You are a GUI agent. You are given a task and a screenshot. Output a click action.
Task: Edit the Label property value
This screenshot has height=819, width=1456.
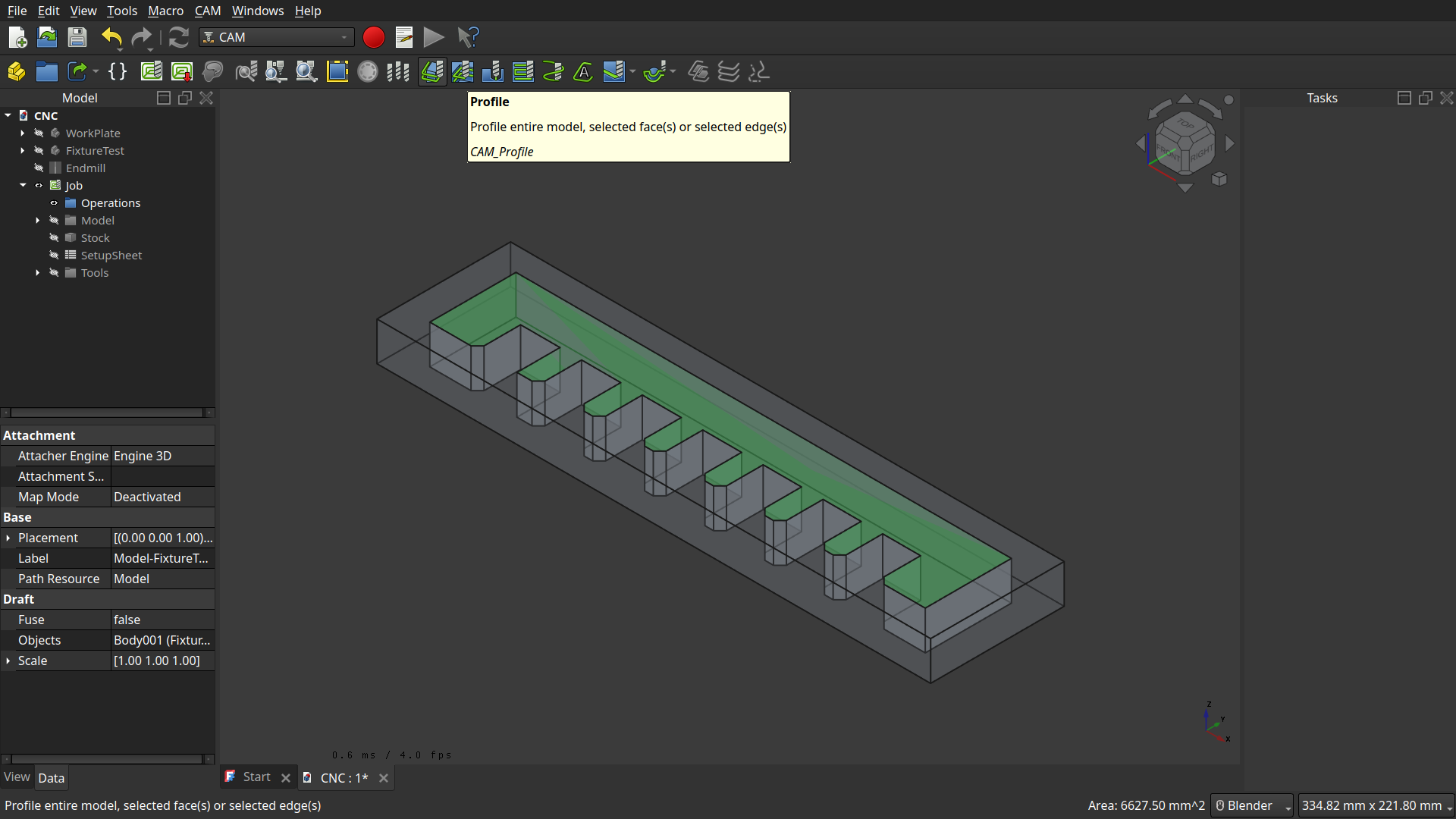[x=162, y=558]
